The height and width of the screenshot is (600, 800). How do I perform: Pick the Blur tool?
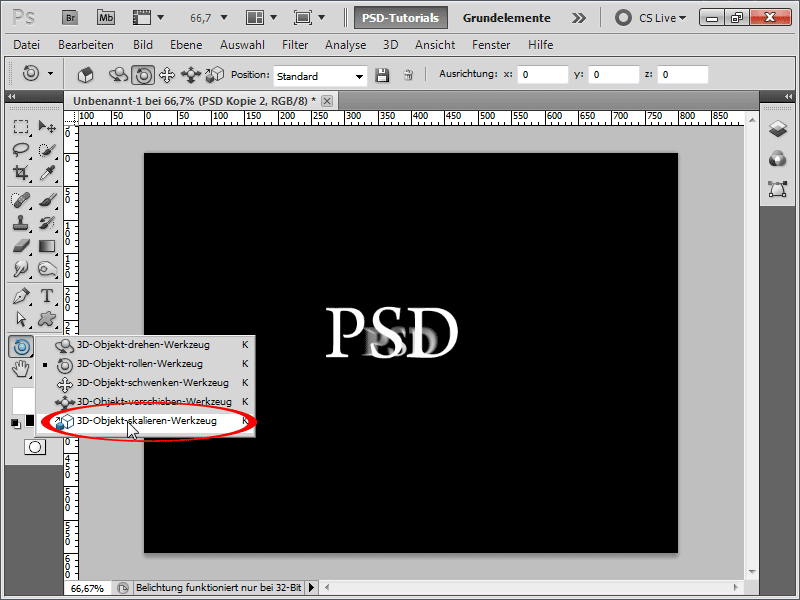coord(21,269)
